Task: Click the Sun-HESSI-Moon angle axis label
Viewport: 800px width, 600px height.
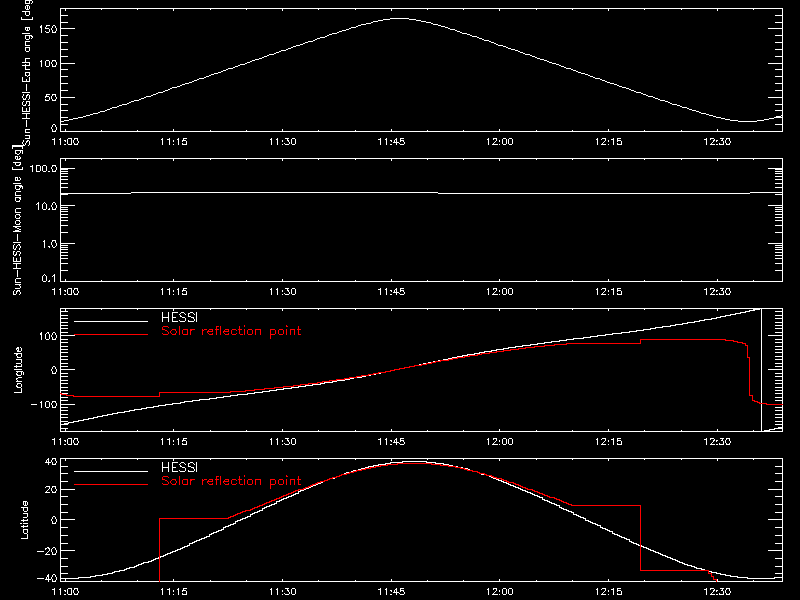Action: click(17, 220)
